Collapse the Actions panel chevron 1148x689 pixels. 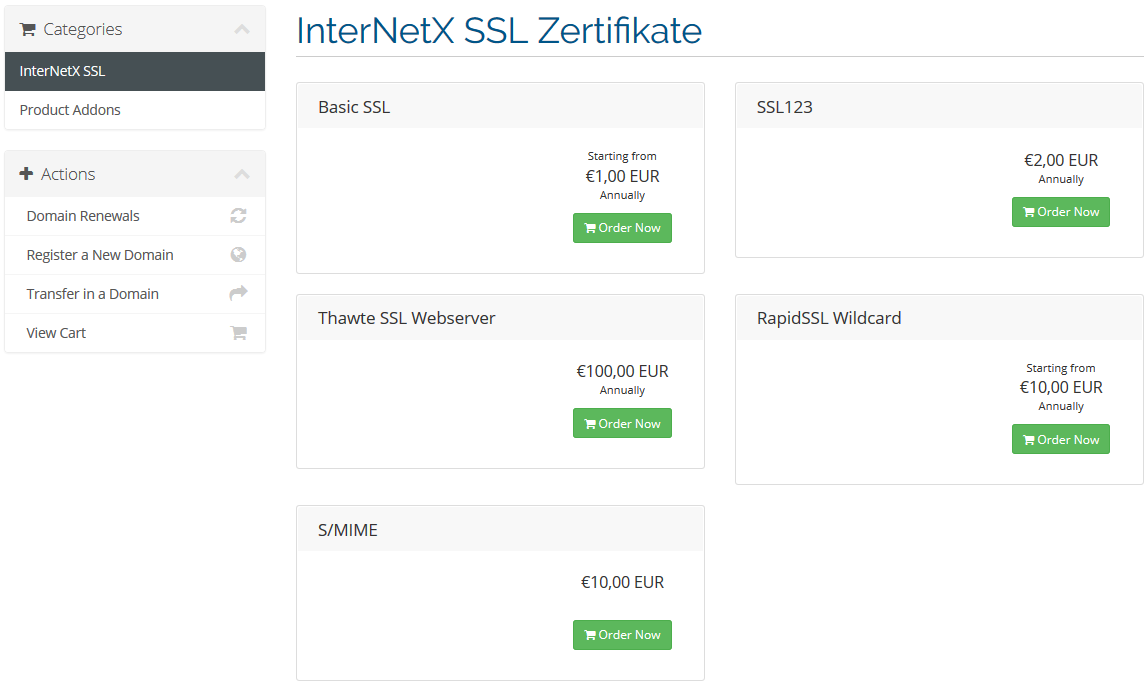(242, 174)
